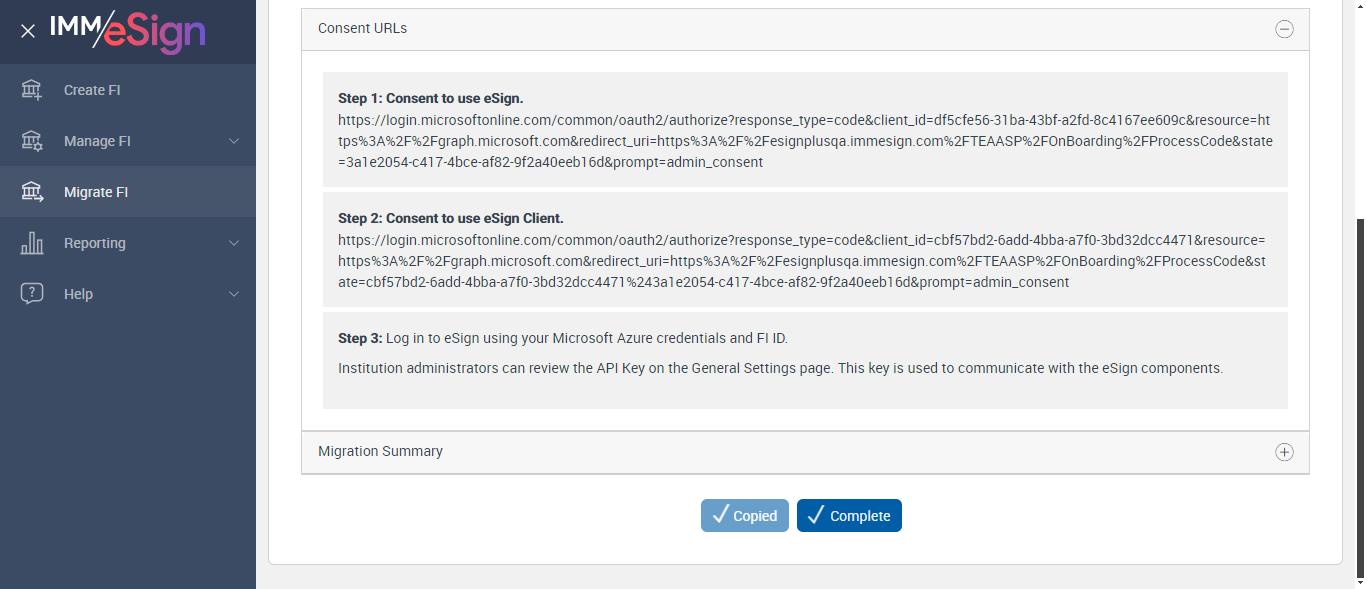Click the IMM eSign logo
Image resolution: width=1366 pixels, height=589 pixels.
tap(127, 31)
